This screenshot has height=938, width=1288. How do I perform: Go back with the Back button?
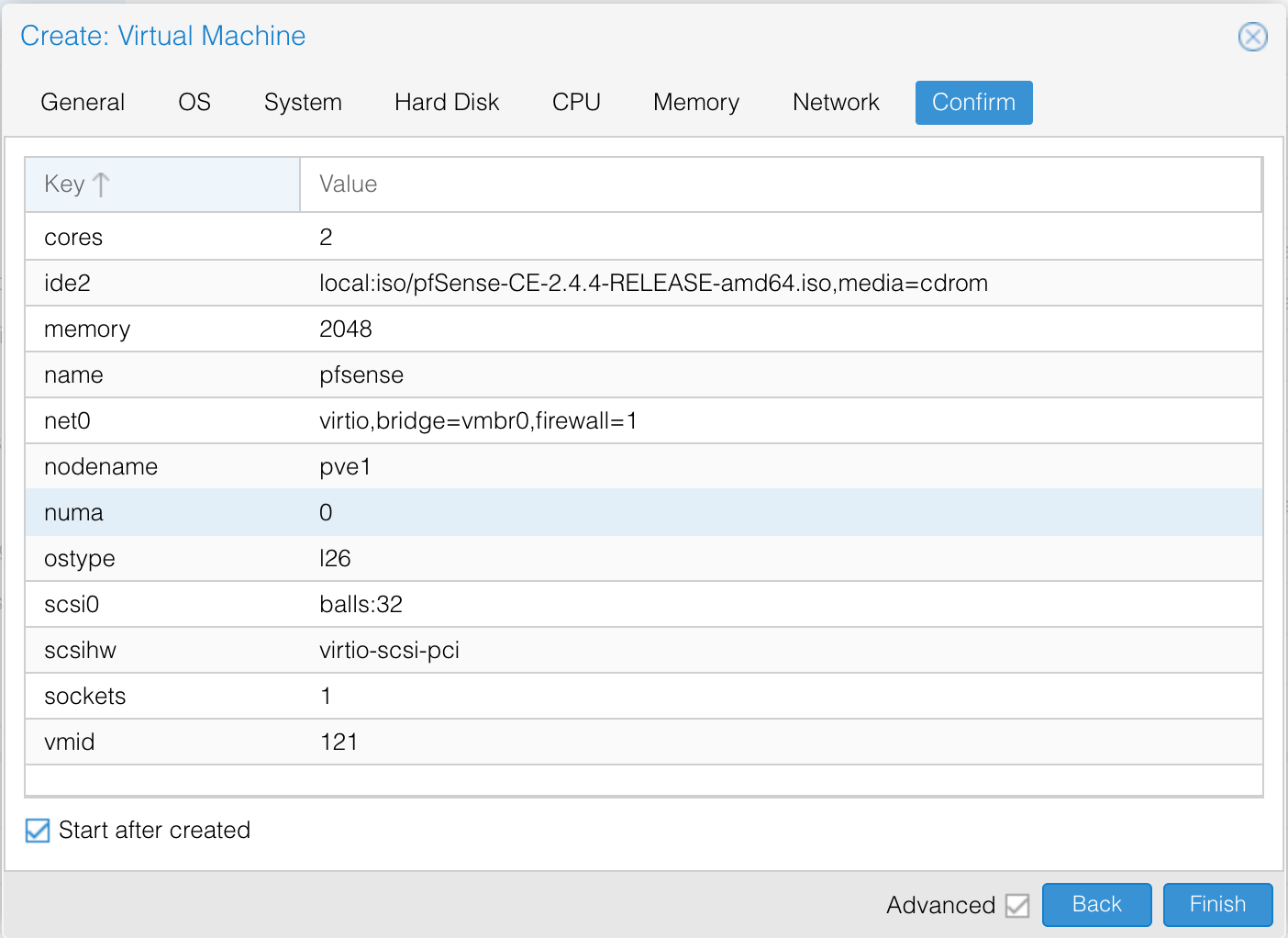(x=1096, y=904)
